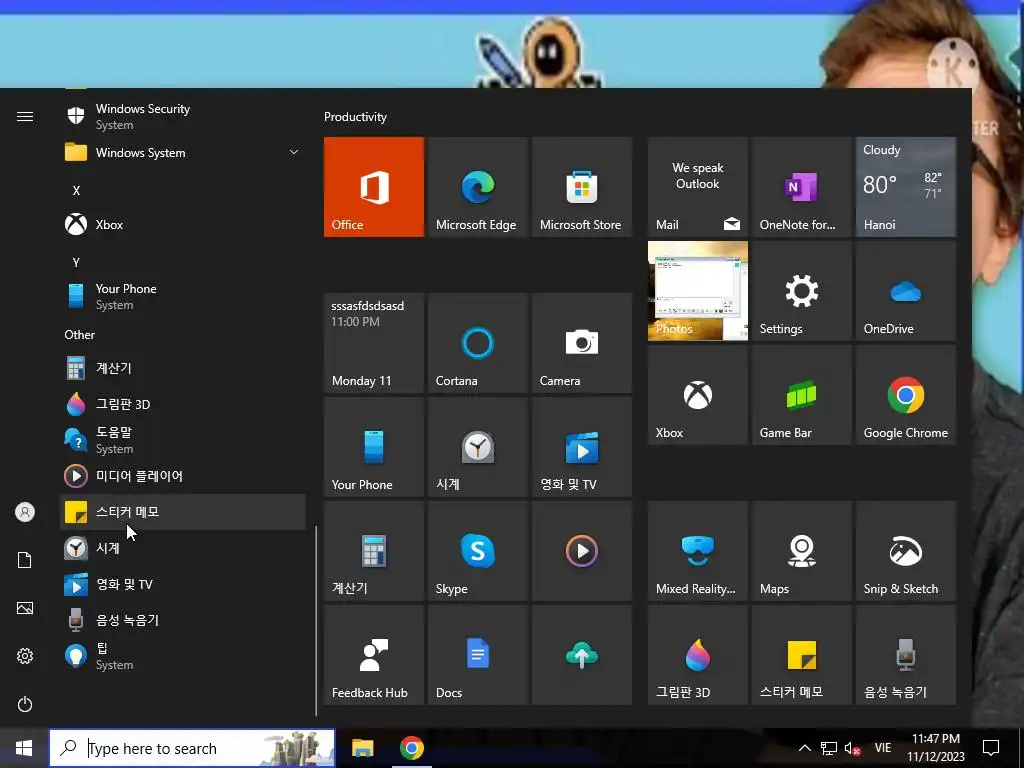
Task: Open the 시계 clock tile
Action: click(x=477, y=447)
